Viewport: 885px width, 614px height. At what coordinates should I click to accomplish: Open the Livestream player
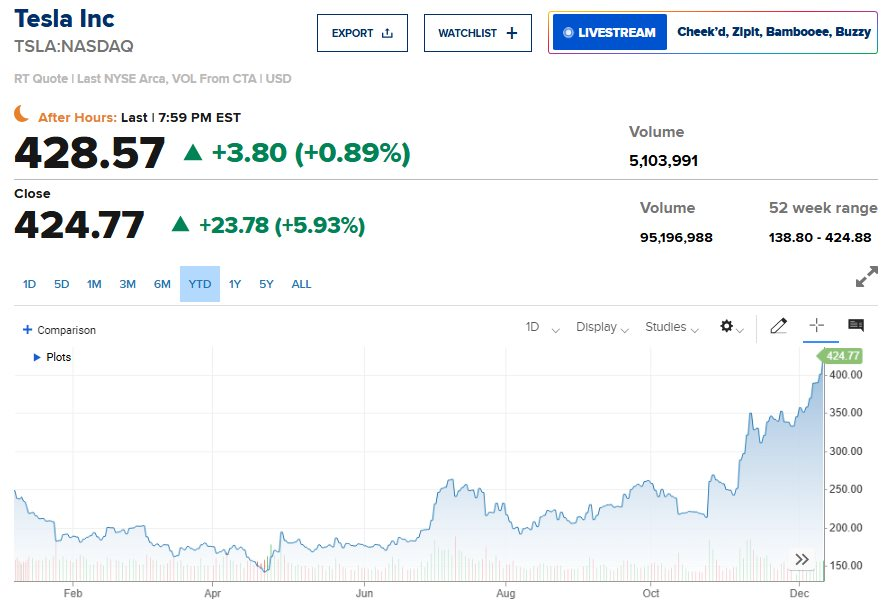[x=610, y=33]
